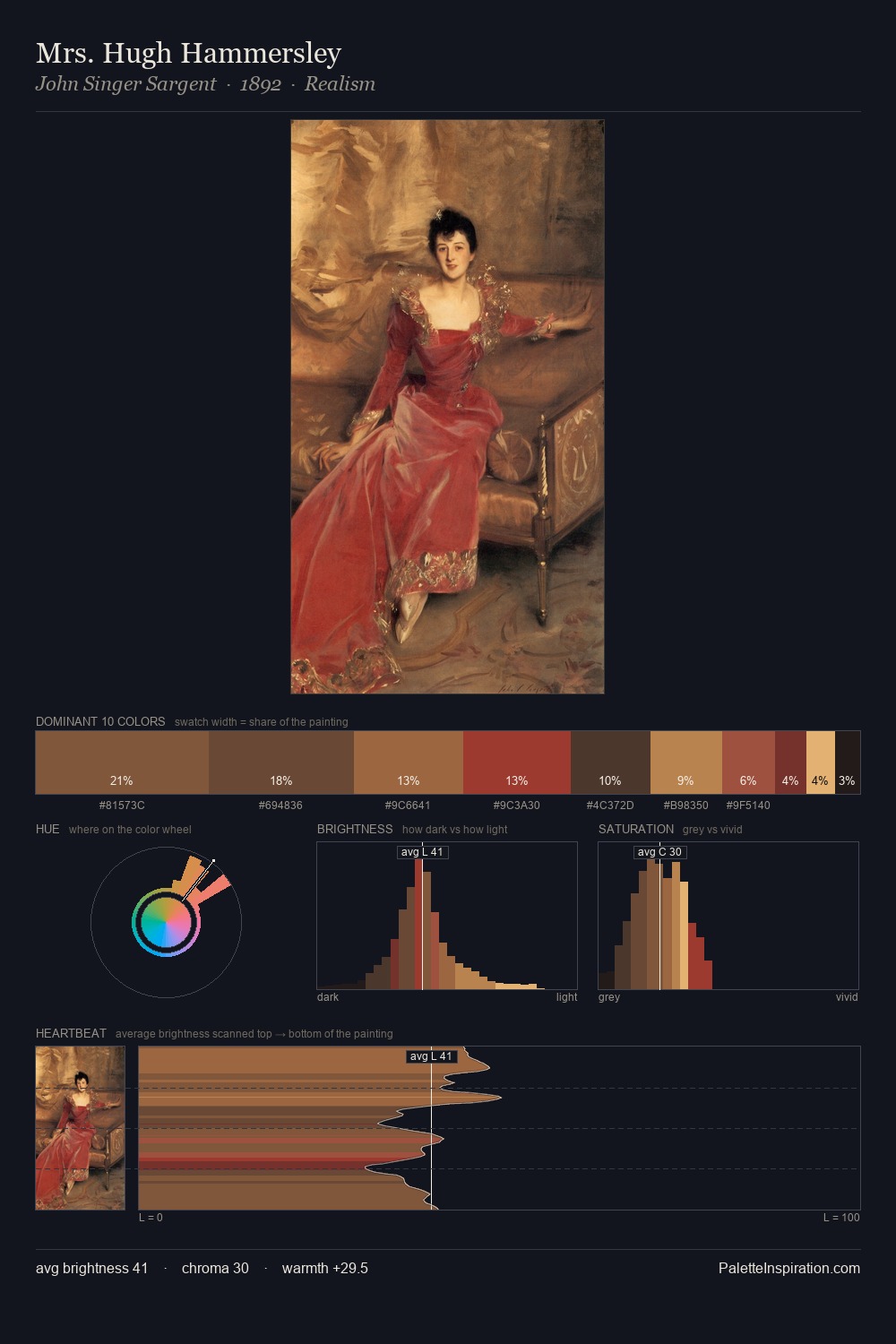Open the PaletteInspiration.com link
The image size is (896, 1344).
click(789, 1269)
